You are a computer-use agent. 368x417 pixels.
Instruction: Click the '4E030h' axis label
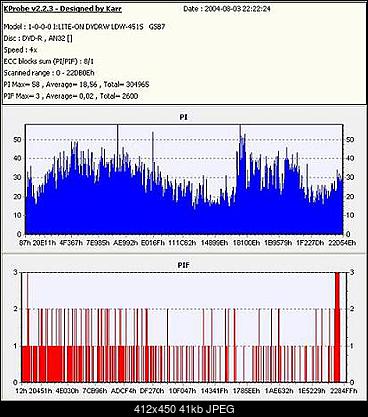coord(67,391)
